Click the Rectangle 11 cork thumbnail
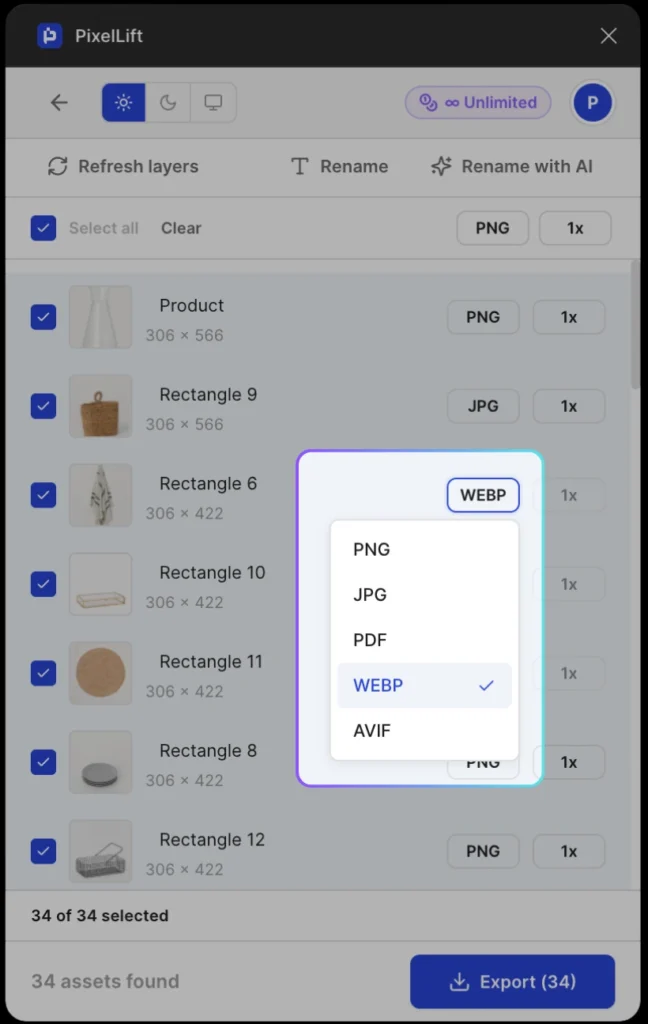Image resolution: width=648 pixels, height=1024 pixels. (x=101, y=673)
